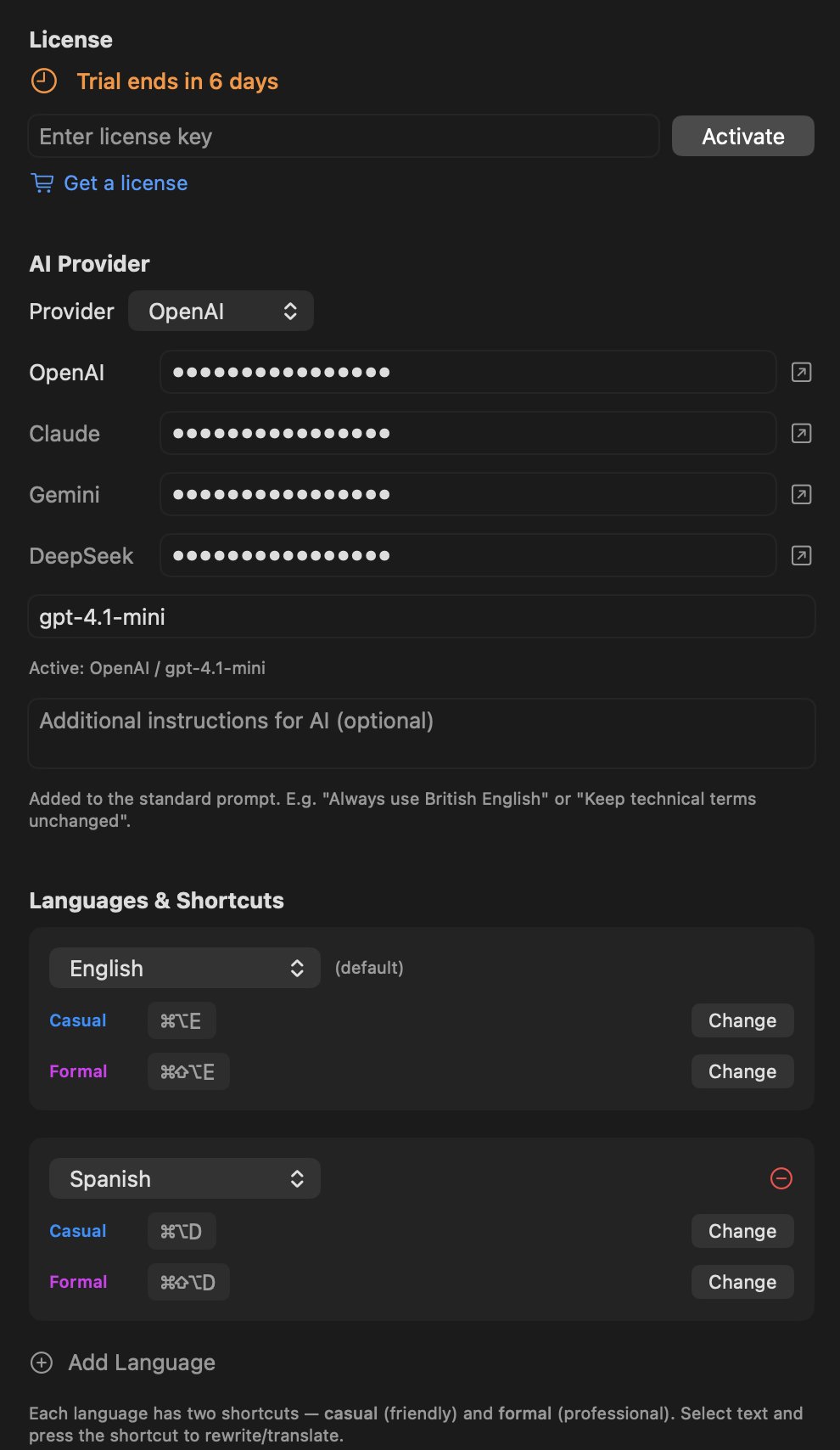Click the English Casual shortcut ⌘⌥E badge
The image size is (840, 1450).
tap(182, 1020)
